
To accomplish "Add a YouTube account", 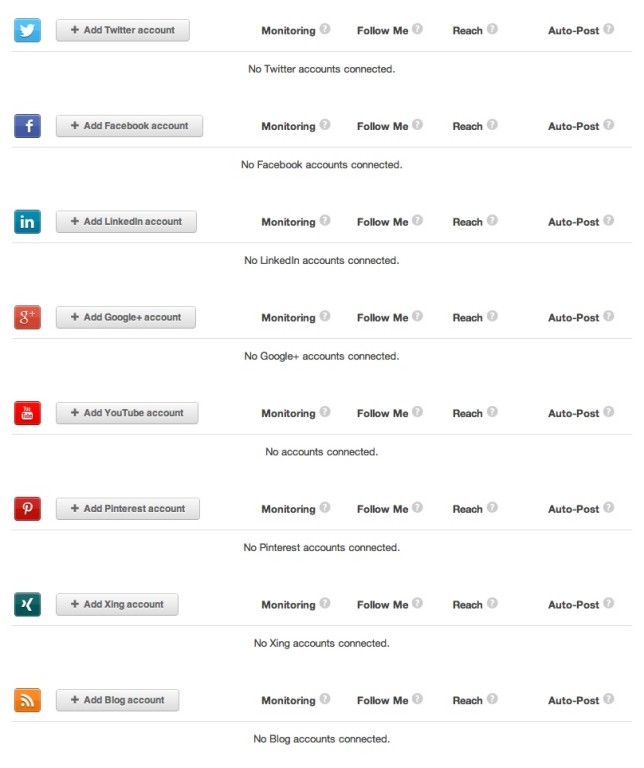I will [x=127, y=413].
